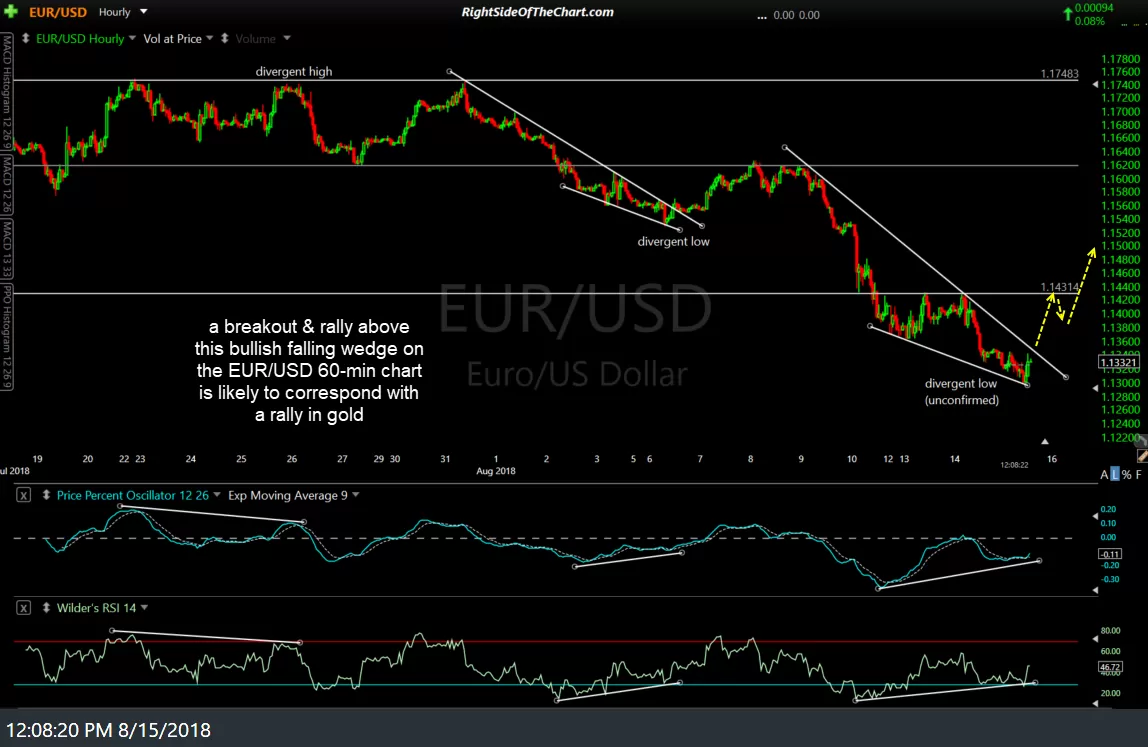Click the Aug 2018 date axis label
Viewport: 1148px width, 747px height.
click(x=496, y=471)
